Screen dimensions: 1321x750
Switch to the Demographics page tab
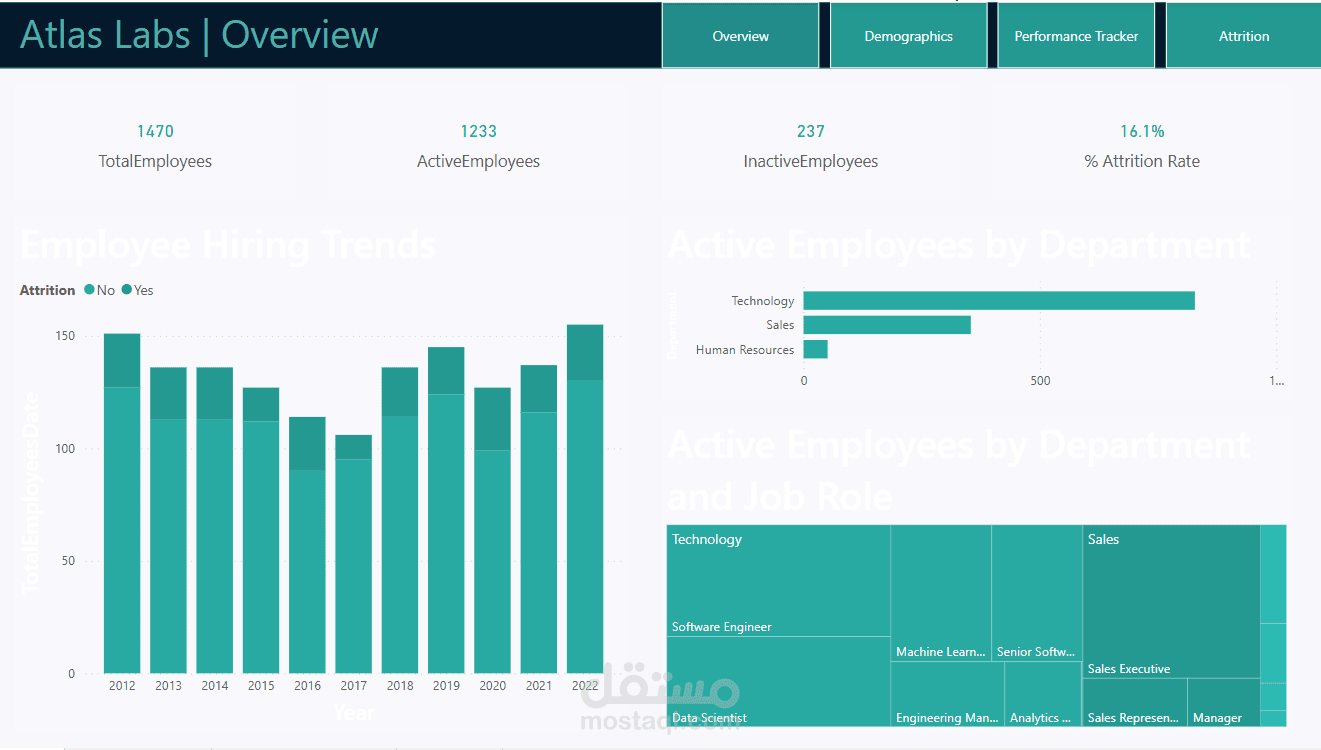(908, 36)
